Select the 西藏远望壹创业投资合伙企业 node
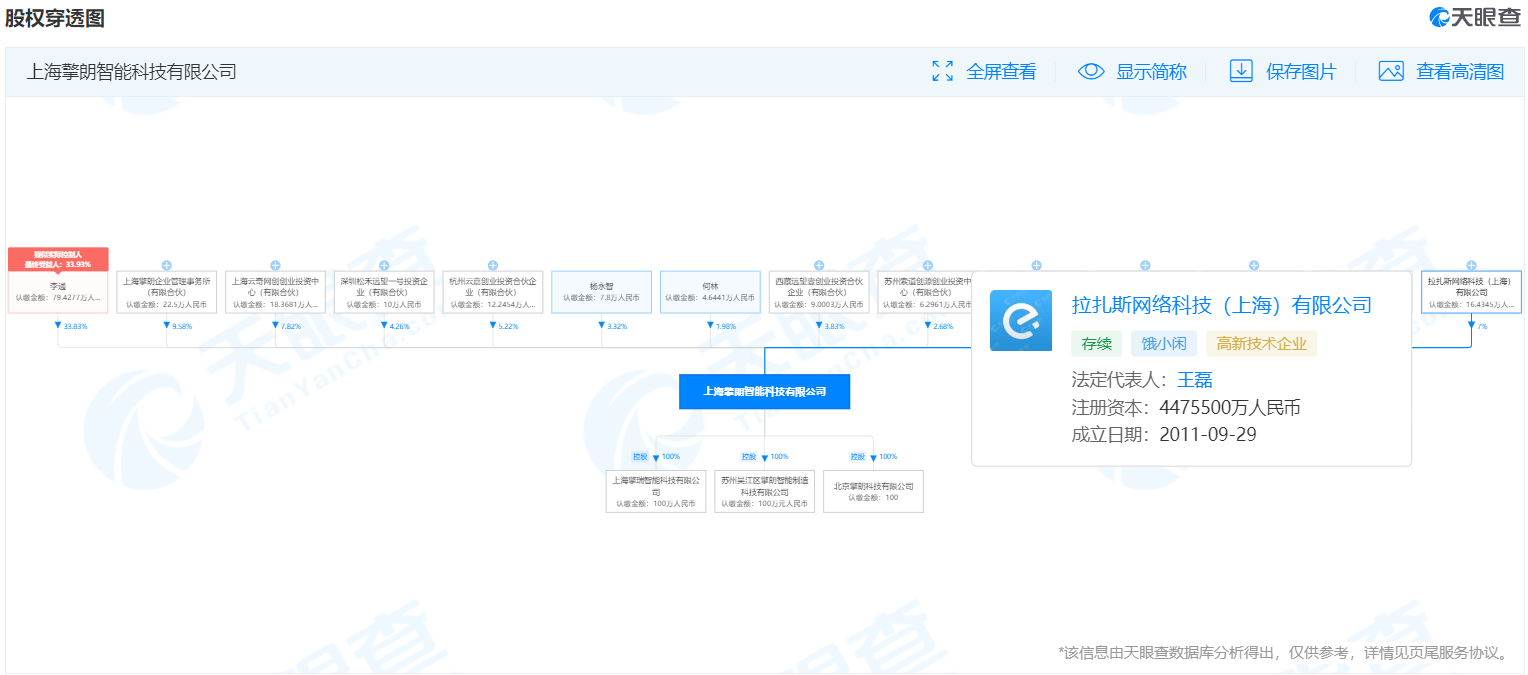 point(819,292)
